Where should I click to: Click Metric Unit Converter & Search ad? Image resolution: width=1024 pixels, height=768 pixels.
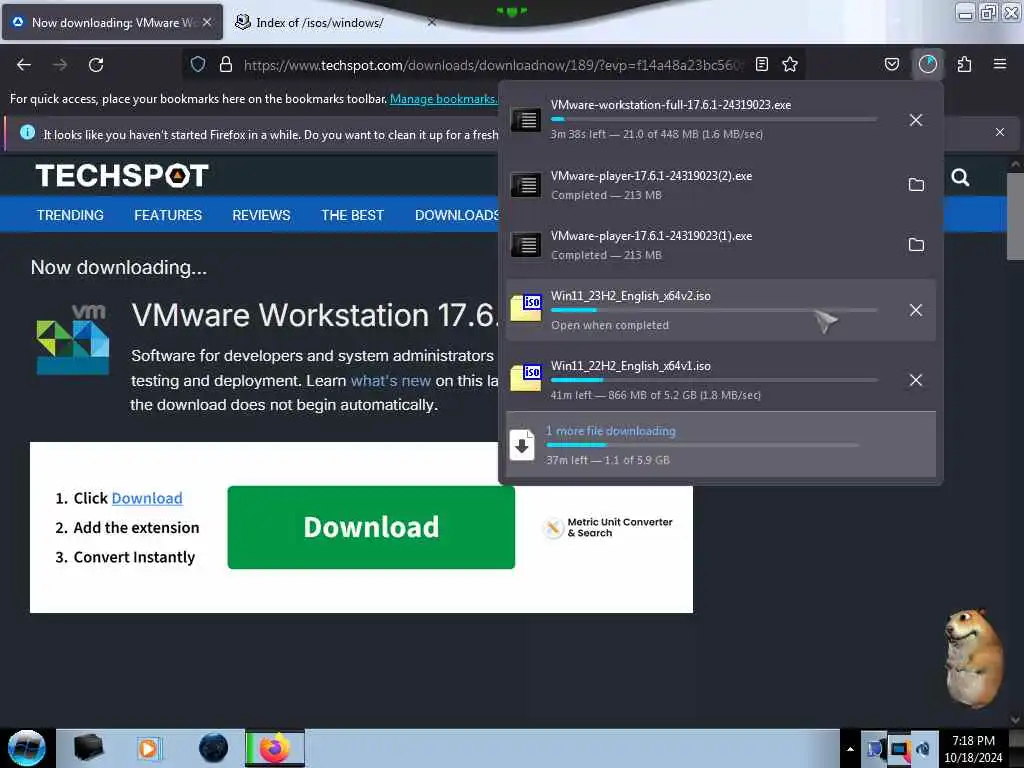point(608,527)
